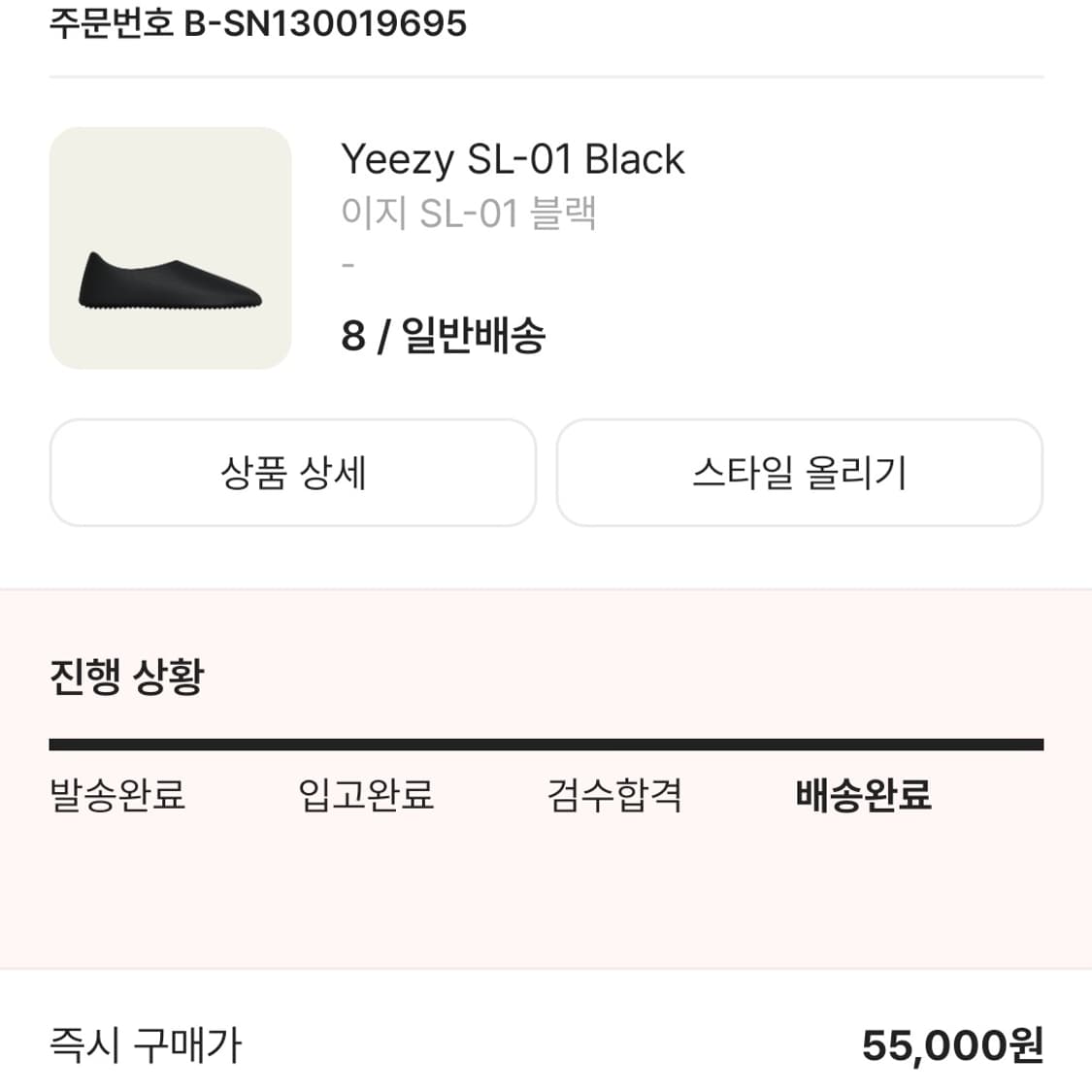Click the 주문번호 order number label
This screenshot has height=1092, width=1092.
pos(111,23)
